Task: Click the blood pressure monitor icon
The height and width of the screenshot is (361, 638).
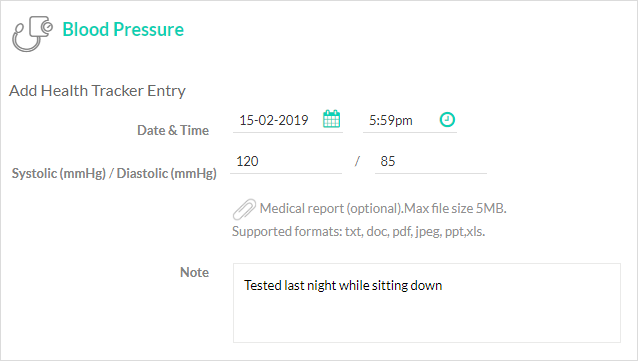Action: tap(33, 34)
